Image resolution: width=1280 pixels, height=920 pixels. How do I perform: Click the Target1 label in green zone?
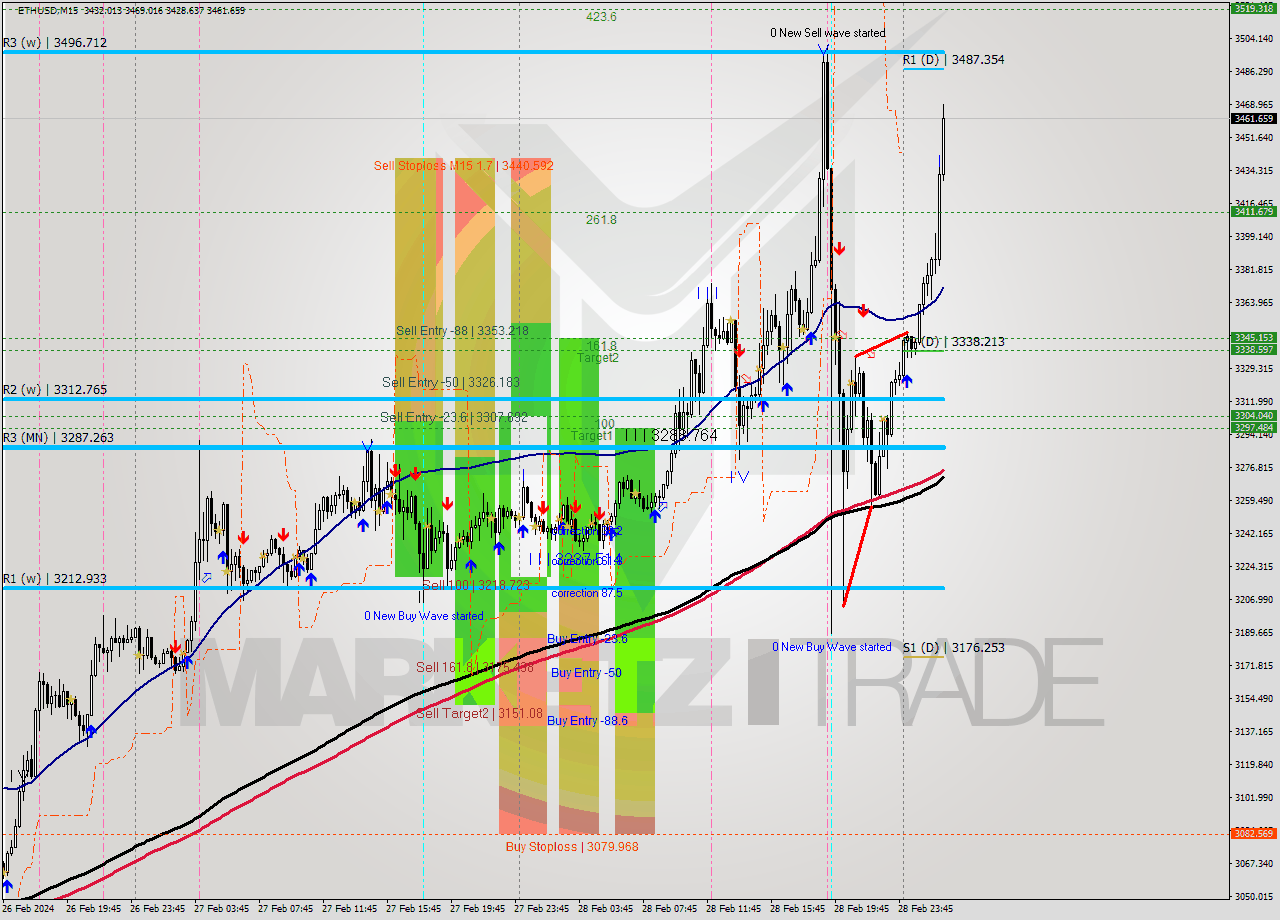click(592, 437)
